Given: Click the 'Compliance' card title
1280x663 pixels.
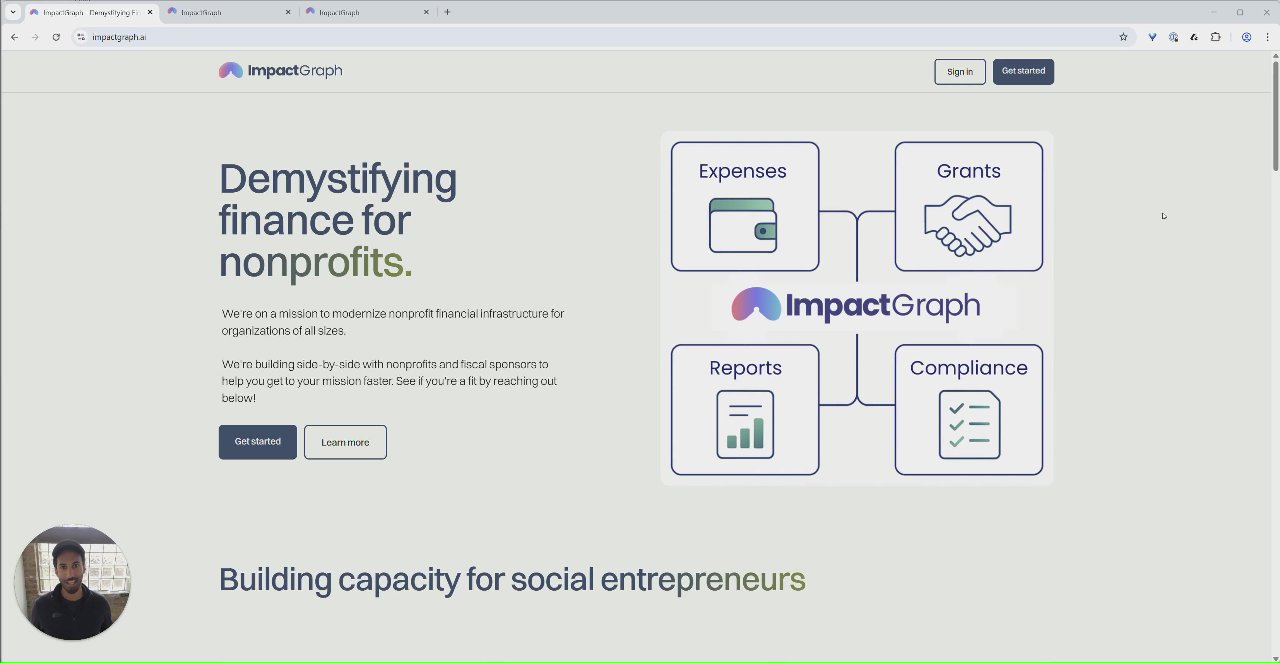Looking at the screenshot, I should point(969,368).
